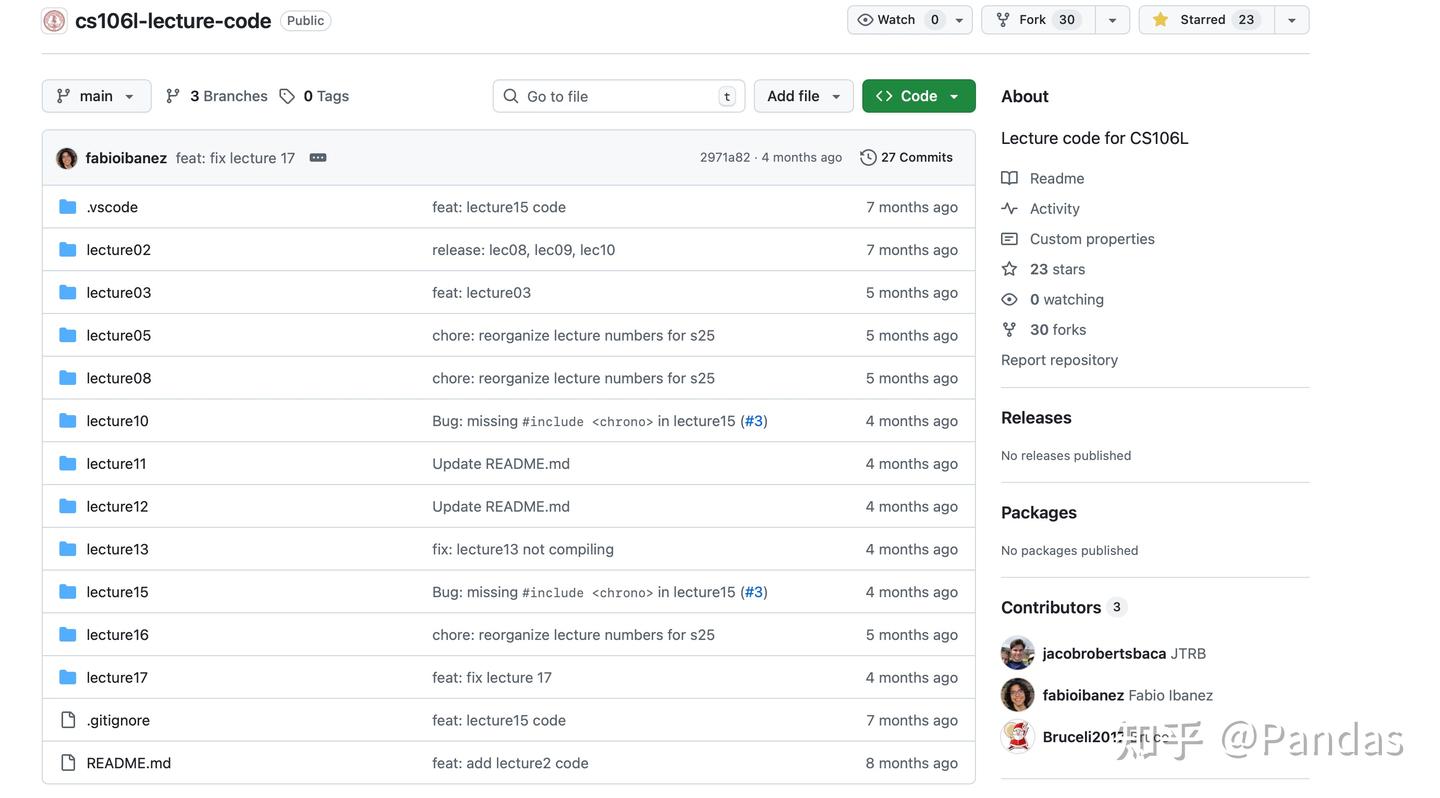1440x798 pixels.
Task: Click the repository owner avatar icon
Action: click(54, 20)
